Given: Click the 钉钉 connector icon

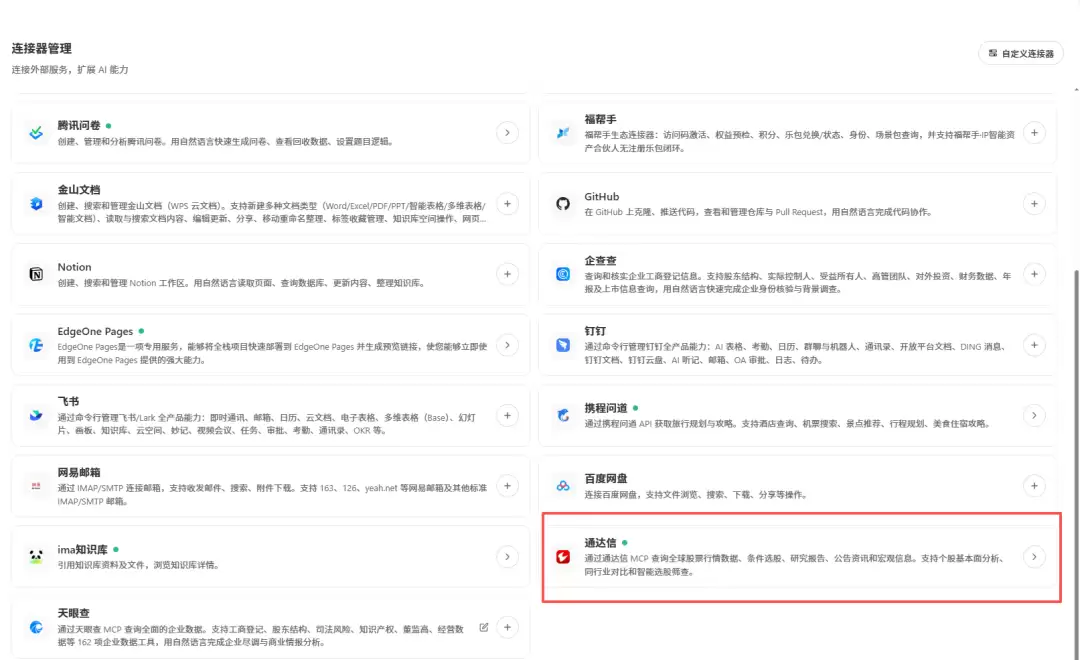Looking at the screenshot, I should 563,345.
